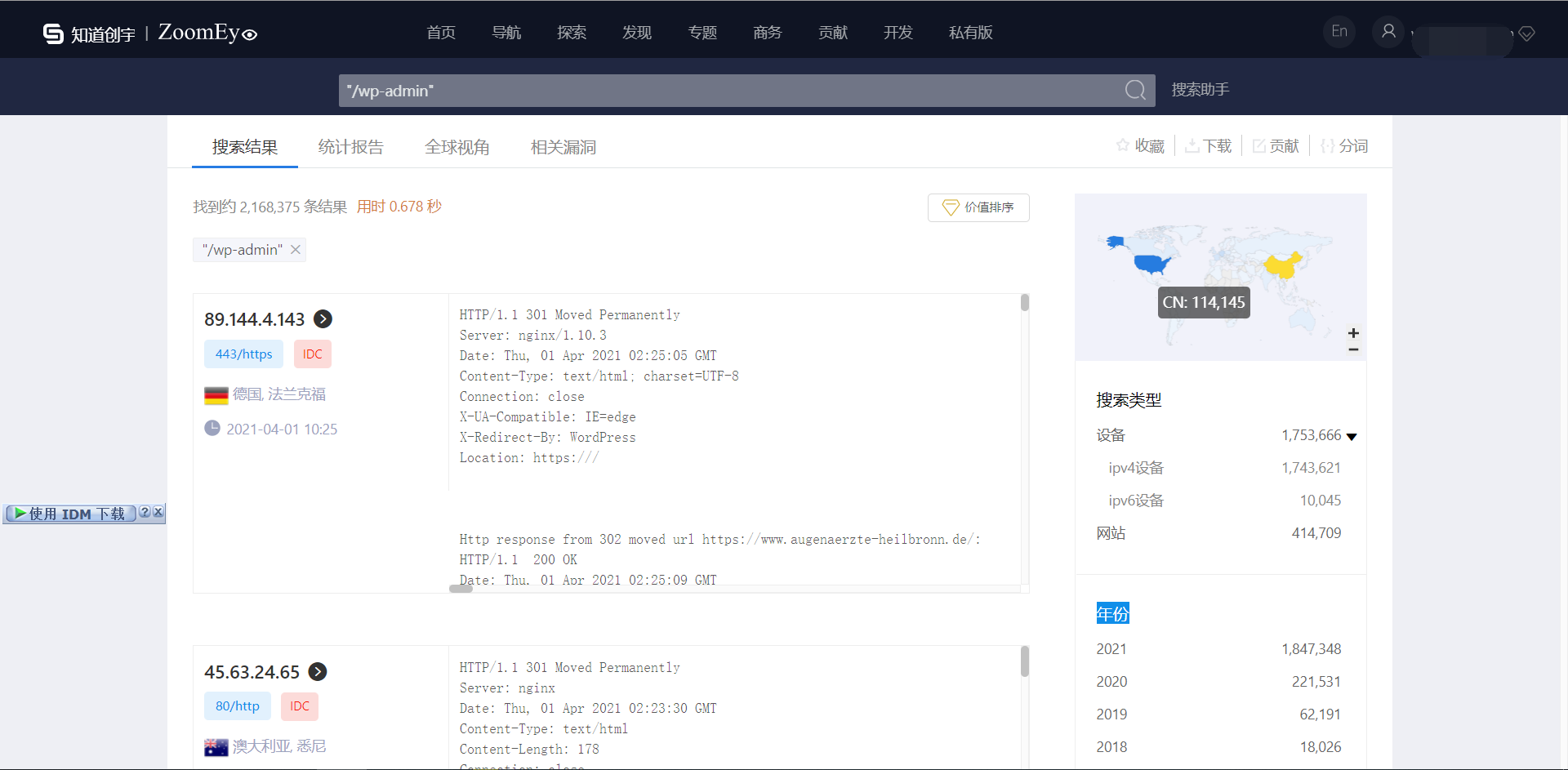Click the "X-Redirect-By: WordPress" header line
This screenshot has width=1568, height=770.
(x=547, y=438)
